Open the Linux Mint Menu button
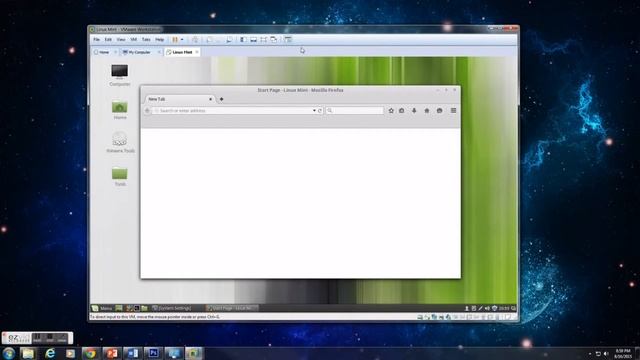 click(102, 308)
